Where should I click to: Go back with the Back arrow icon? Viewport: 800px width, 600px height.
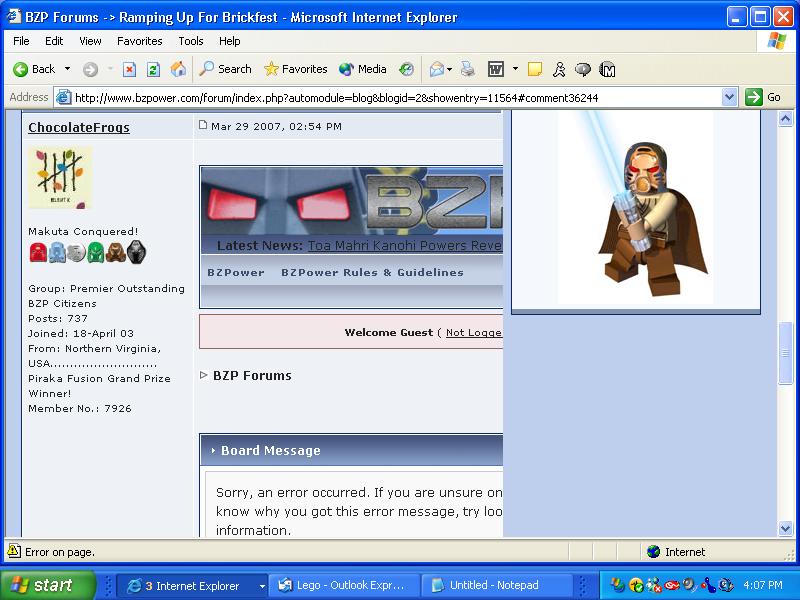20,69
